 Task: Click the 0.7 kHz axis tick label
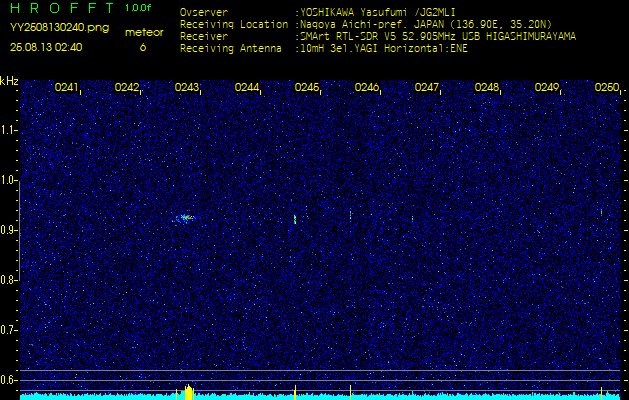click(x=9, y=330)
